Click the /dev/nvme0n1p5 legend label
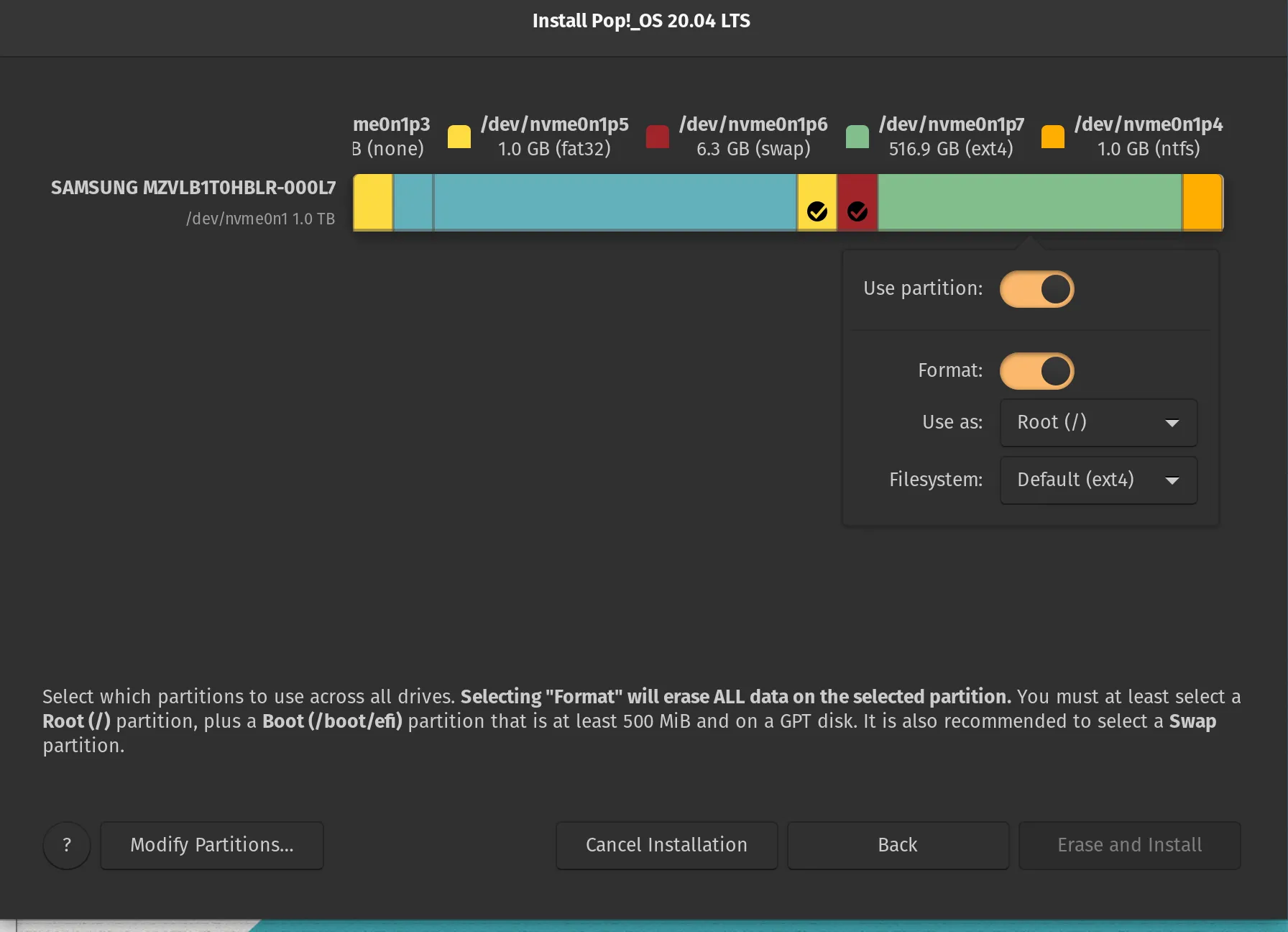This screenshot has width=1288, height=932. coord(555,124)
